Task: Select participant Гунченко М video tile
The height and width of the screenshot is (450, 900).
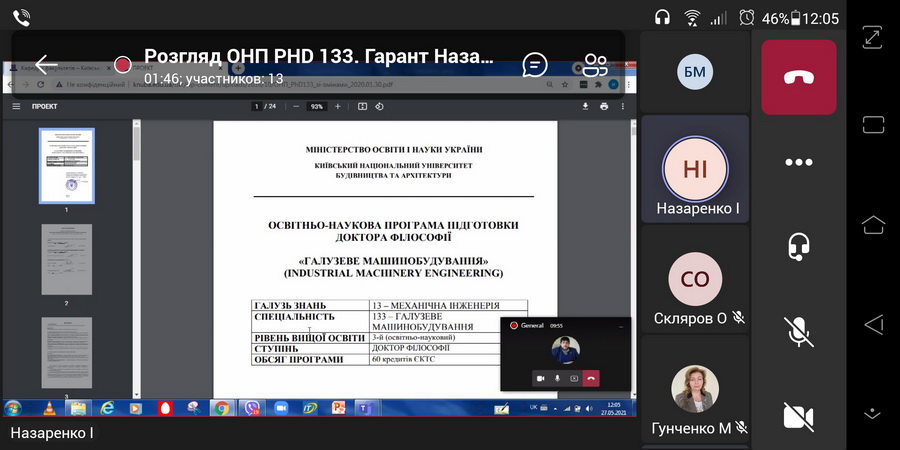Action: [x=696, y=395]
